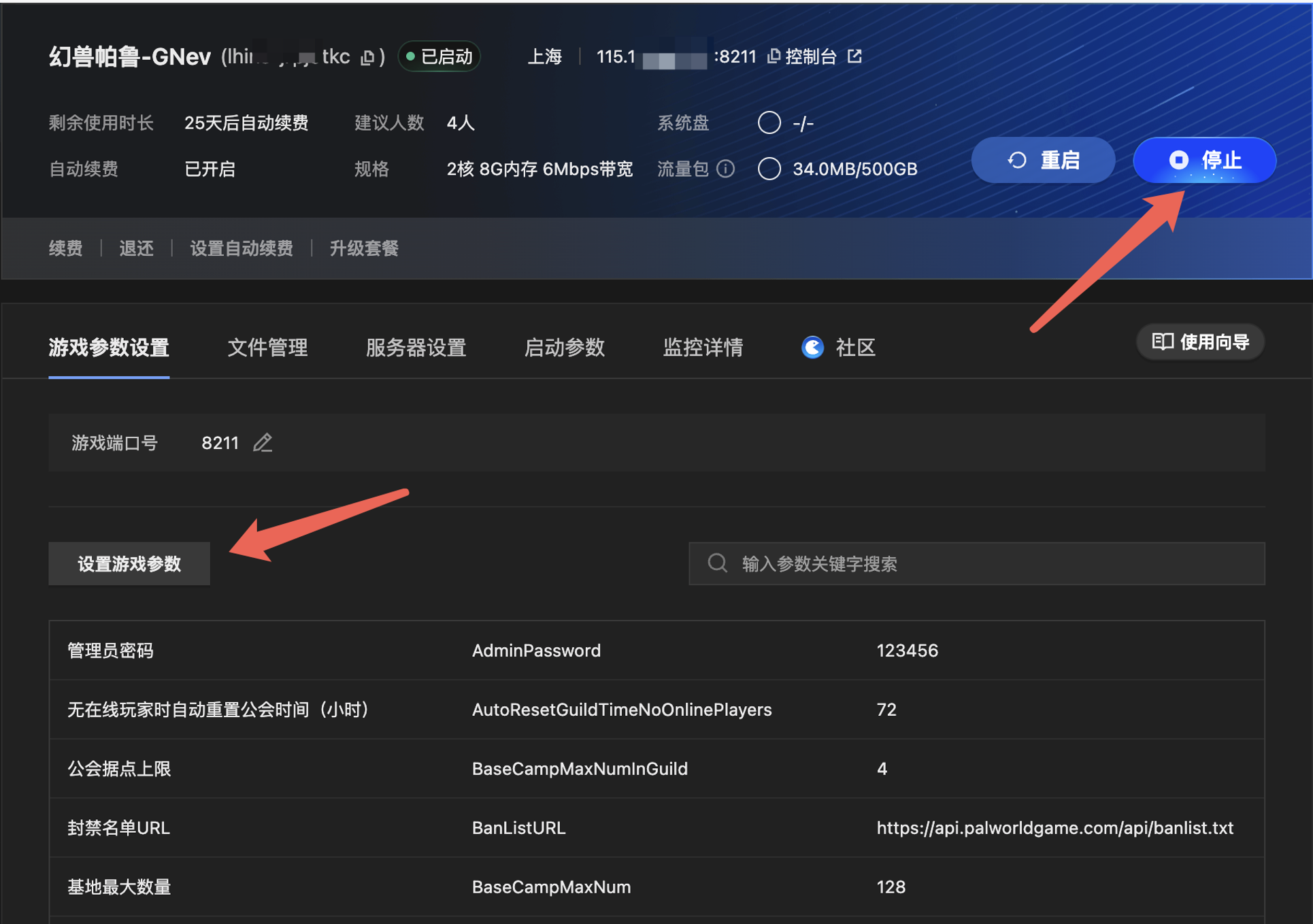Click the BanListURL banlist.txt value

pos(1054,828)
